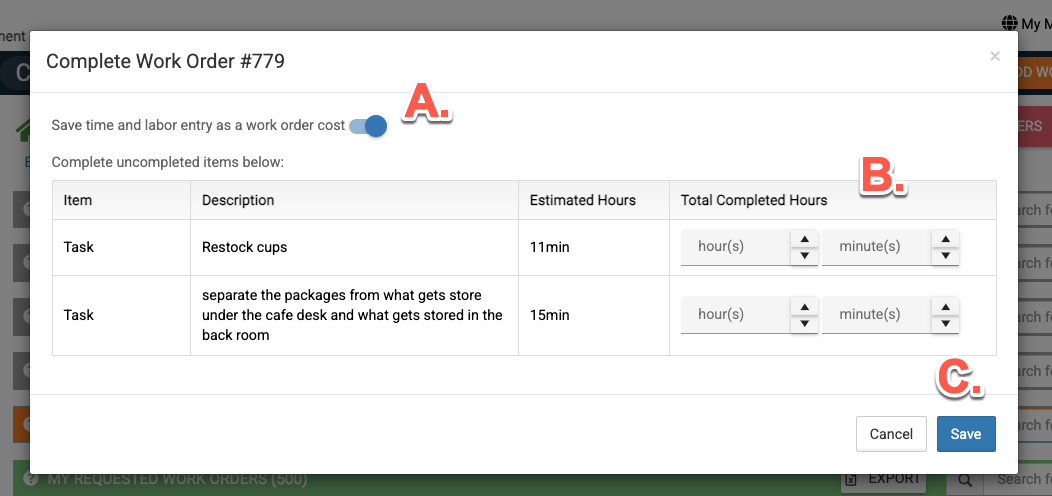The image size is (1052, 496).
Task: Increment hours for the separate packages task
Action: click(x=804, y=307)
